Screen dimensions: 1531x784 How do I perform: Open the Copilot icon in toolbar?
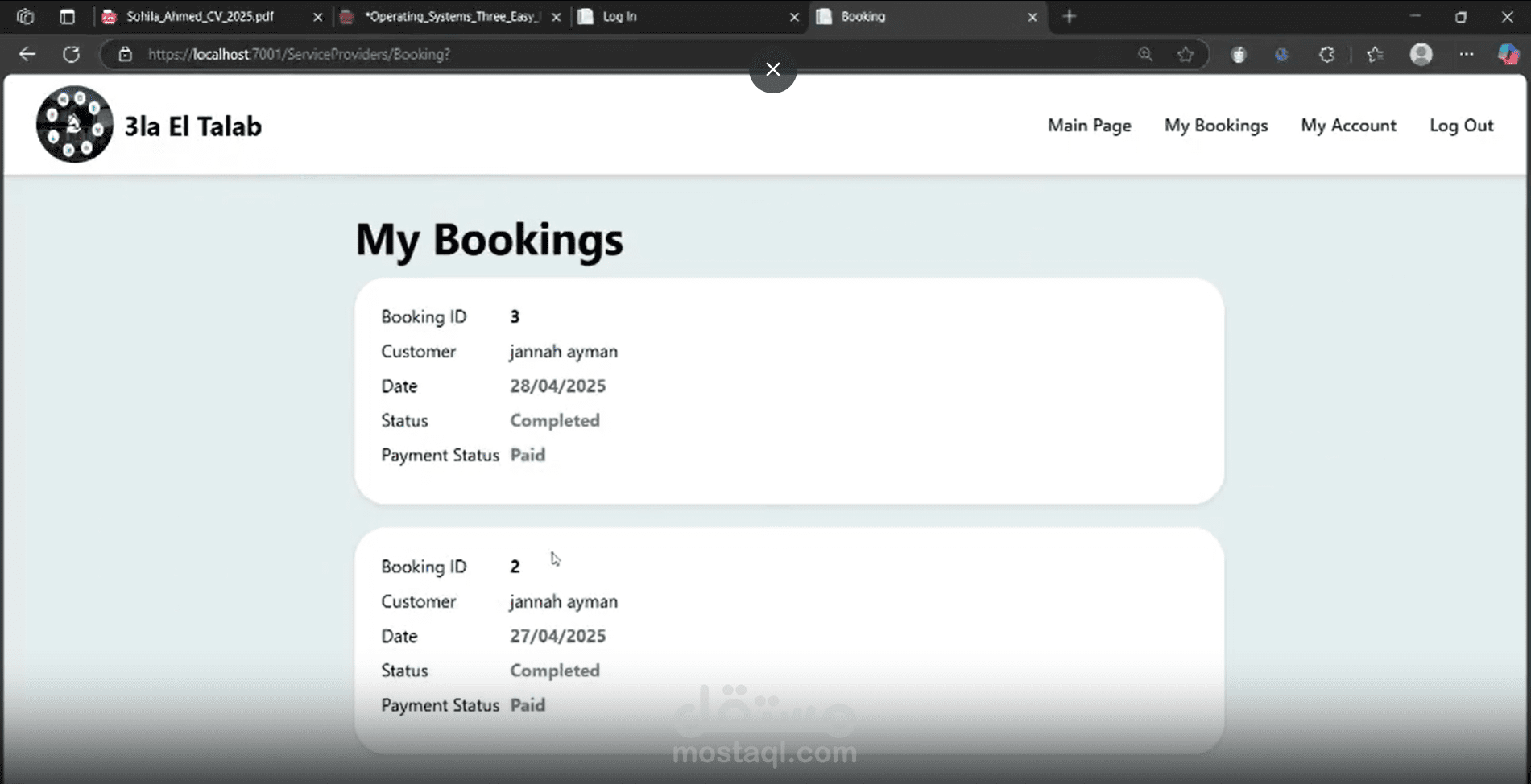coord(1508,54)
